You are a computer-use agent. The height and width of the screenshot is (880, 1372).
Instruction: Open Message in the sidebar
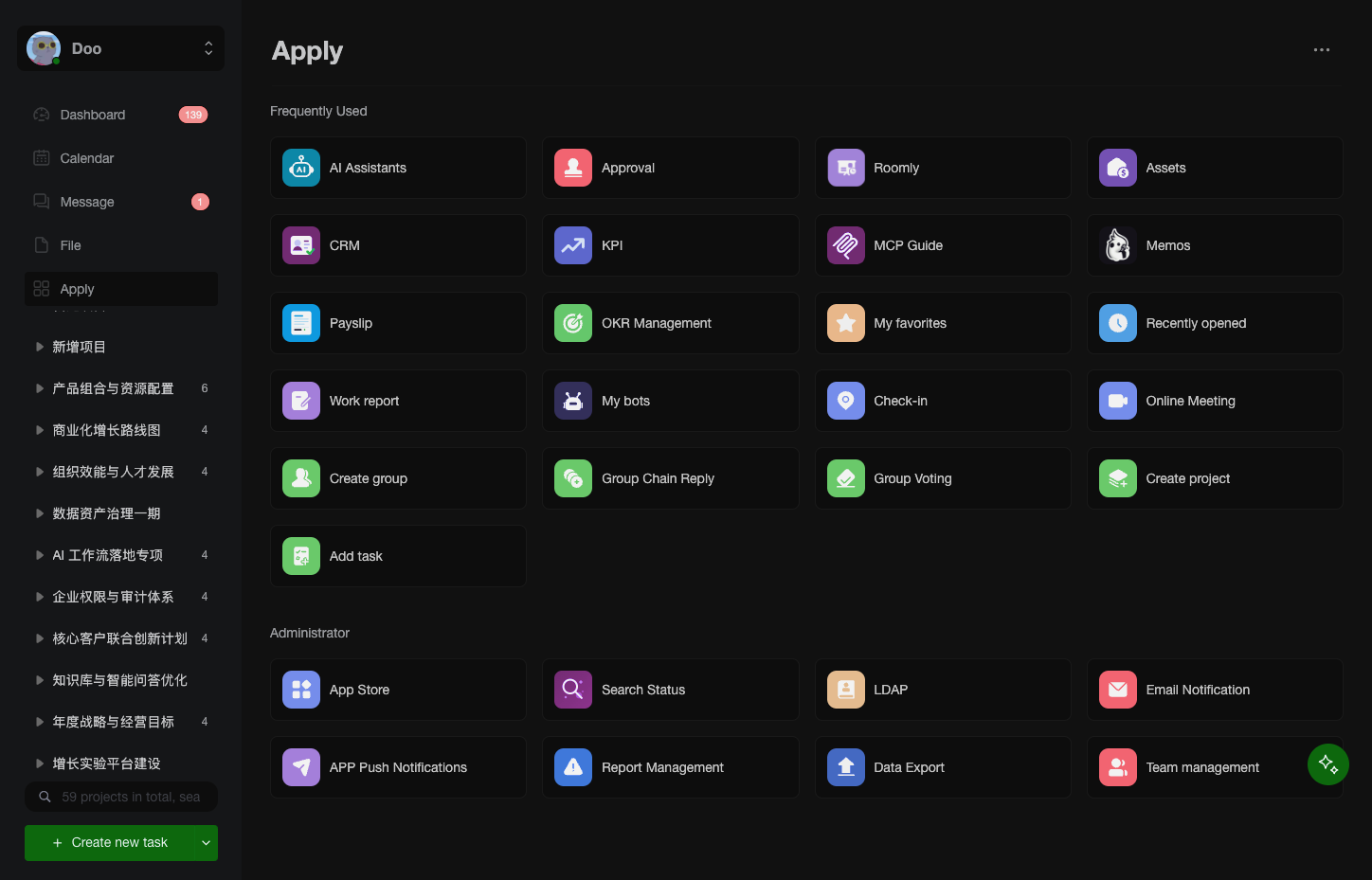(121, 202)
